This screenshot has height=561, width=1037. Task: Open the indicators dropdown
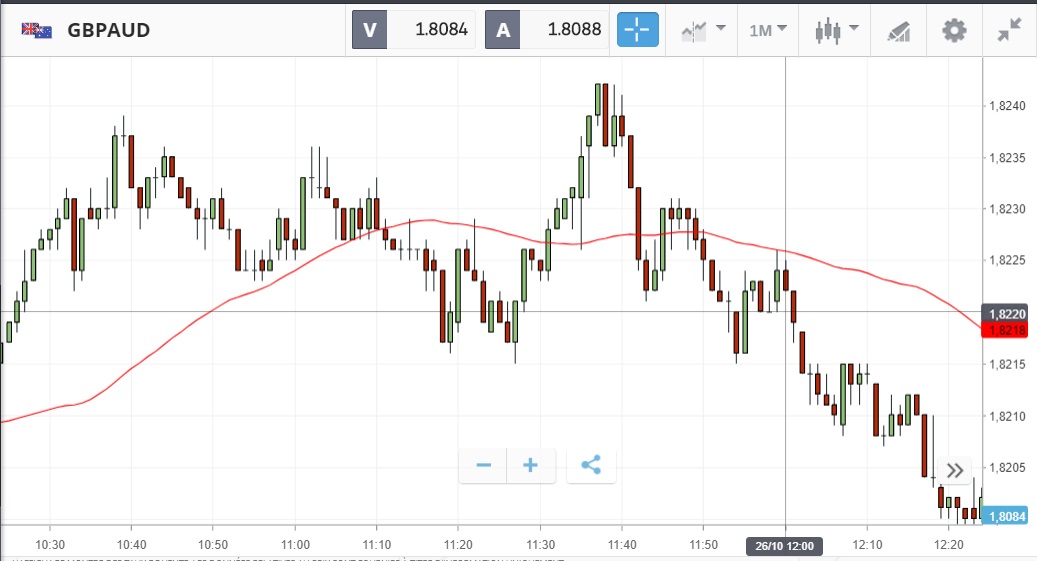tap(702, 30)
